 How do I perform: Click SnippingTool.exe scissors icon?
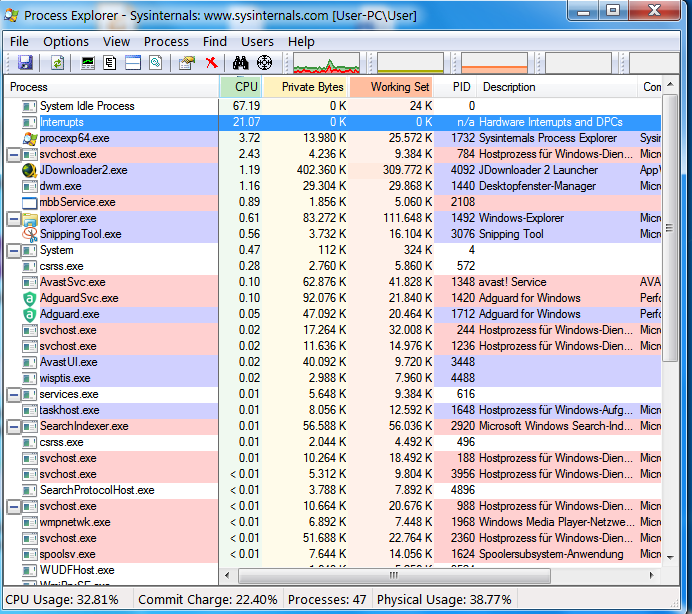tap(30, 234)
